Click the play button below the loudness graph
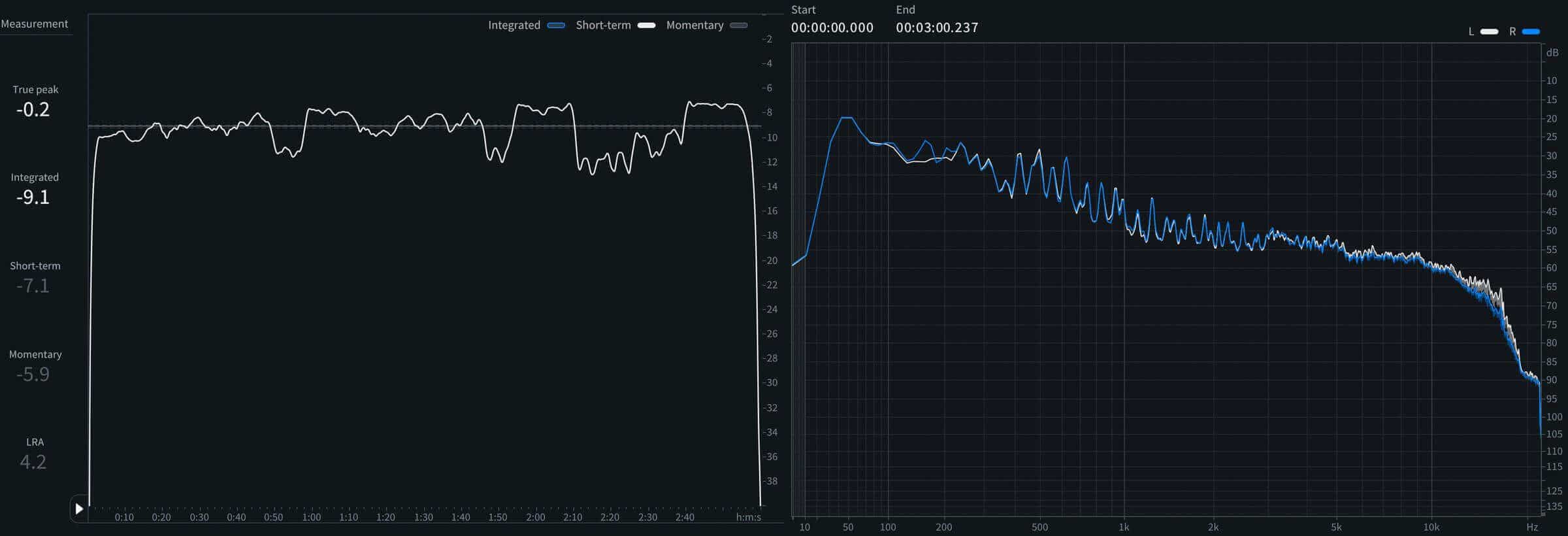The width and height of the screenshot is (1568, 536). pyautogui.click(x=79, y=509)
